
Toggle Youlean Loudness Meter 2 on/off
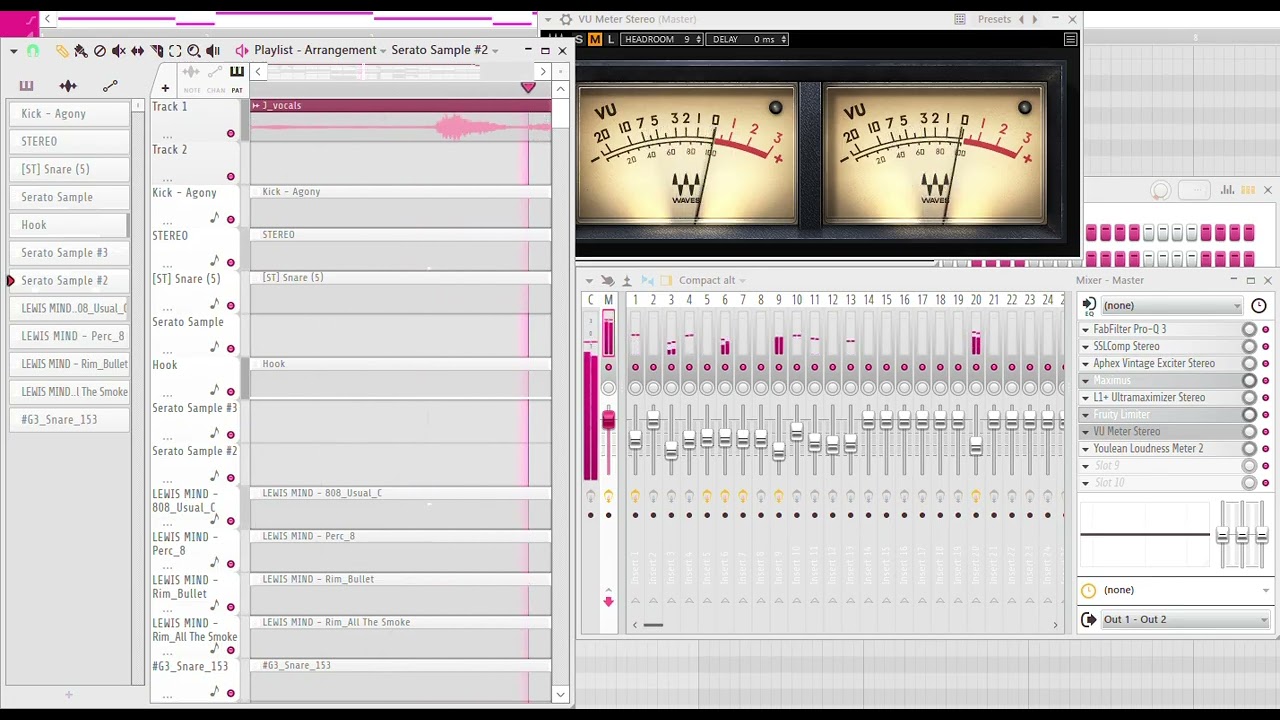click(1265, 448)
